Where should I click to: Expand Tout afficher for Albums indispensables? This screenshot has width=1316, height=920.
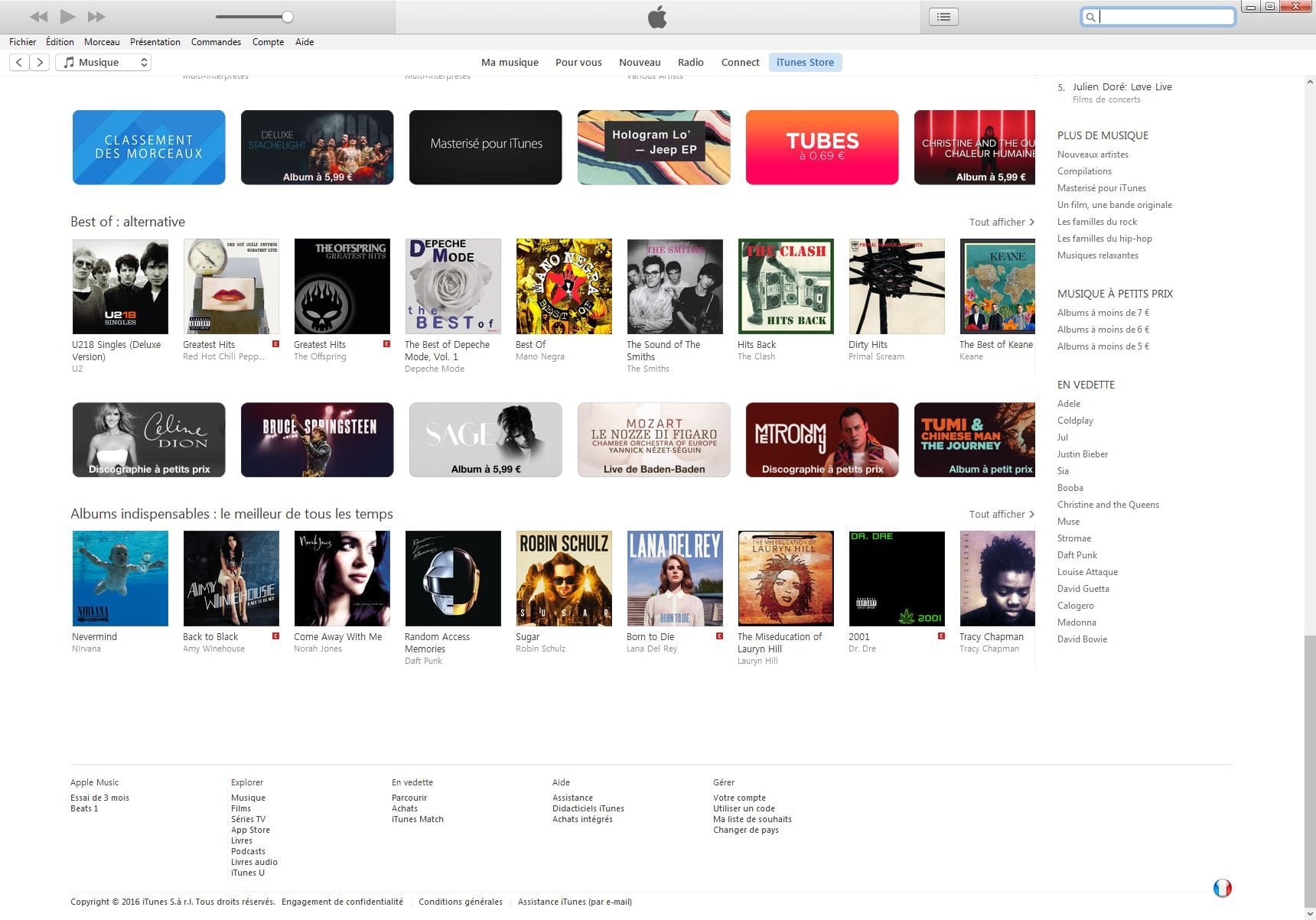coord(1001,514)
